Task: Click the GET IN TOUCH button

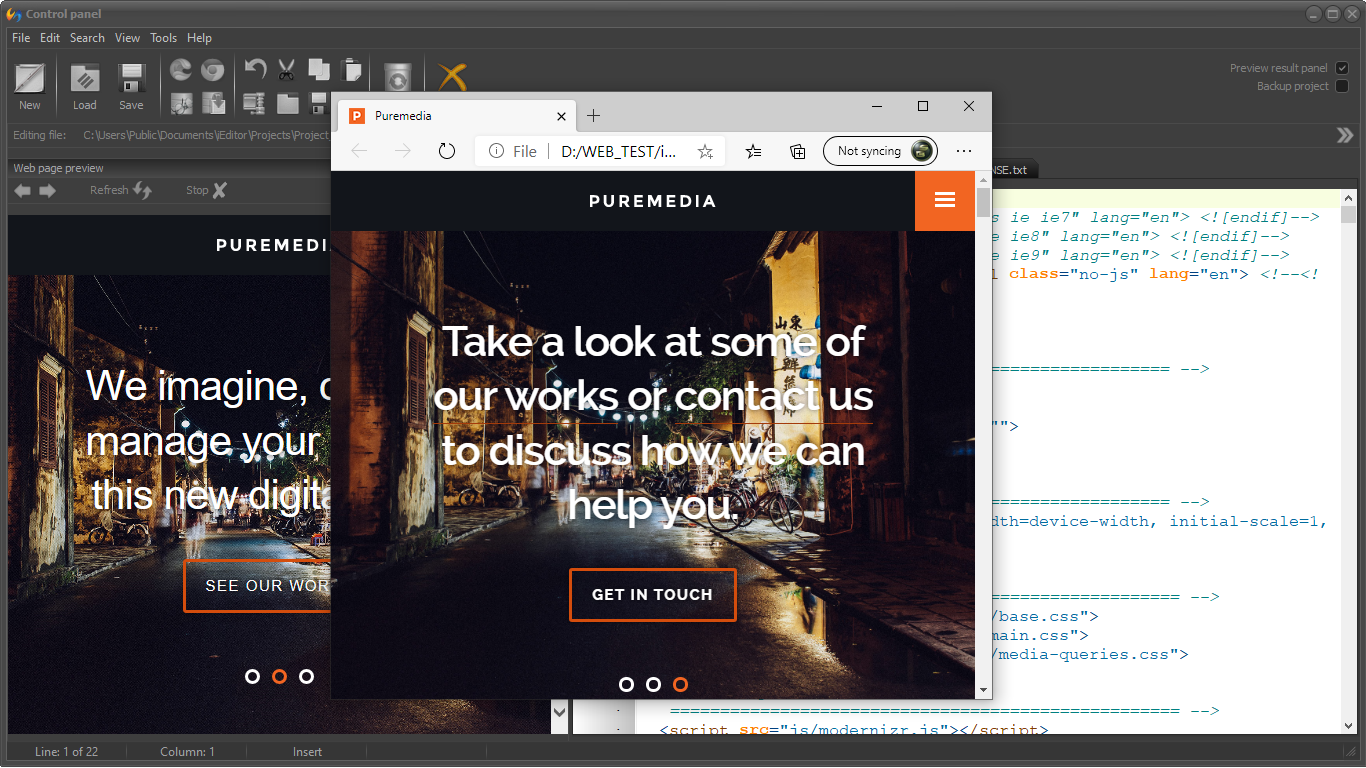Action: [653, 595]
